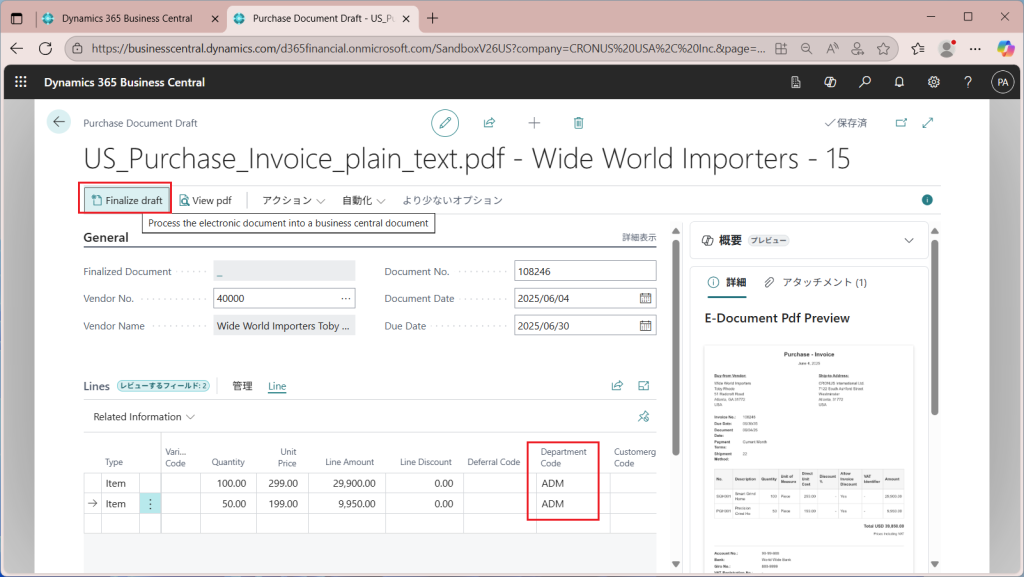The image size is (1024, 577).
Task: Open the app launcher waffle menu
Action: tap(21, 82)
